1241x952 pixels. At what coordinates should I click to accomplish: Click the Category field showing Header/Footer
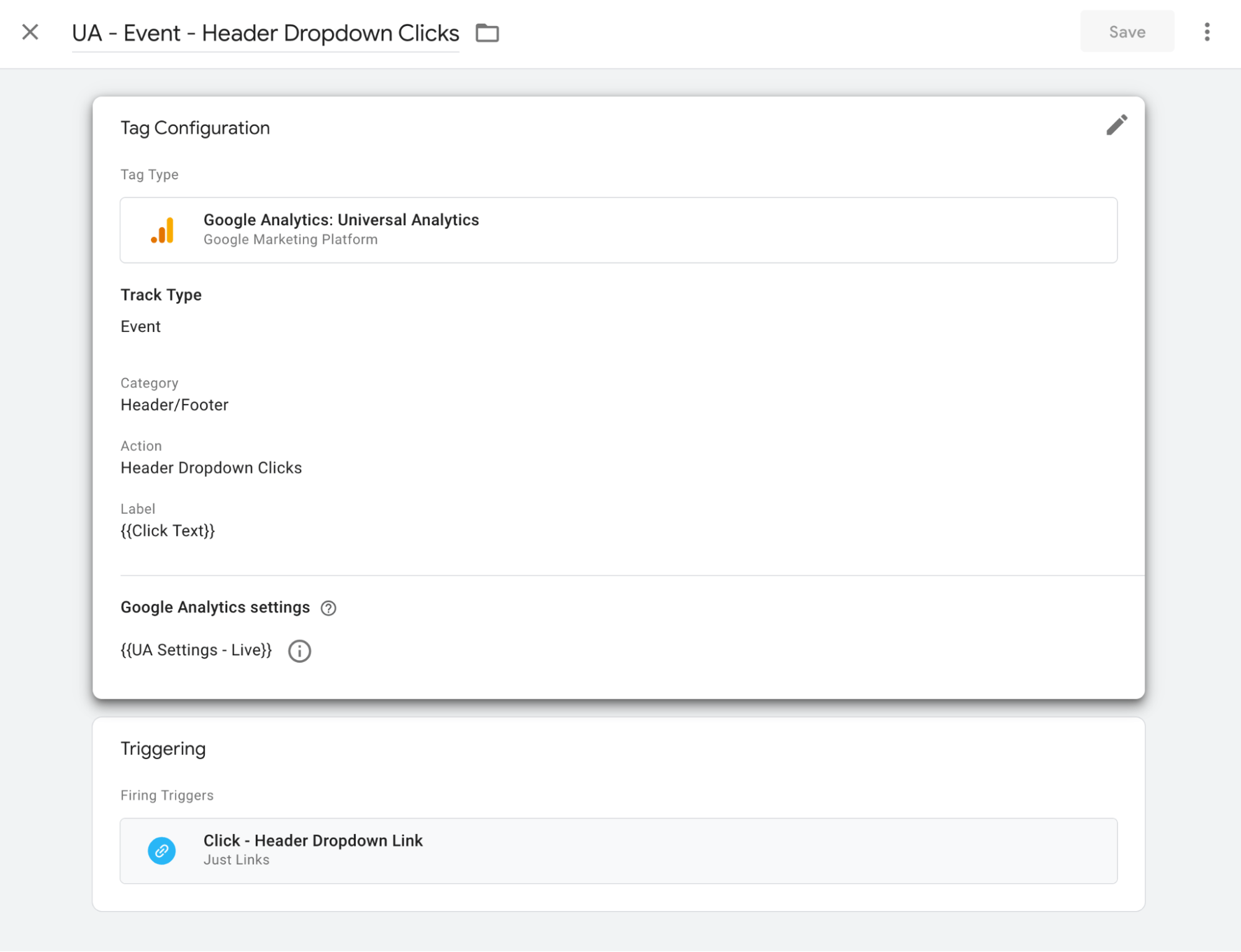174,405
